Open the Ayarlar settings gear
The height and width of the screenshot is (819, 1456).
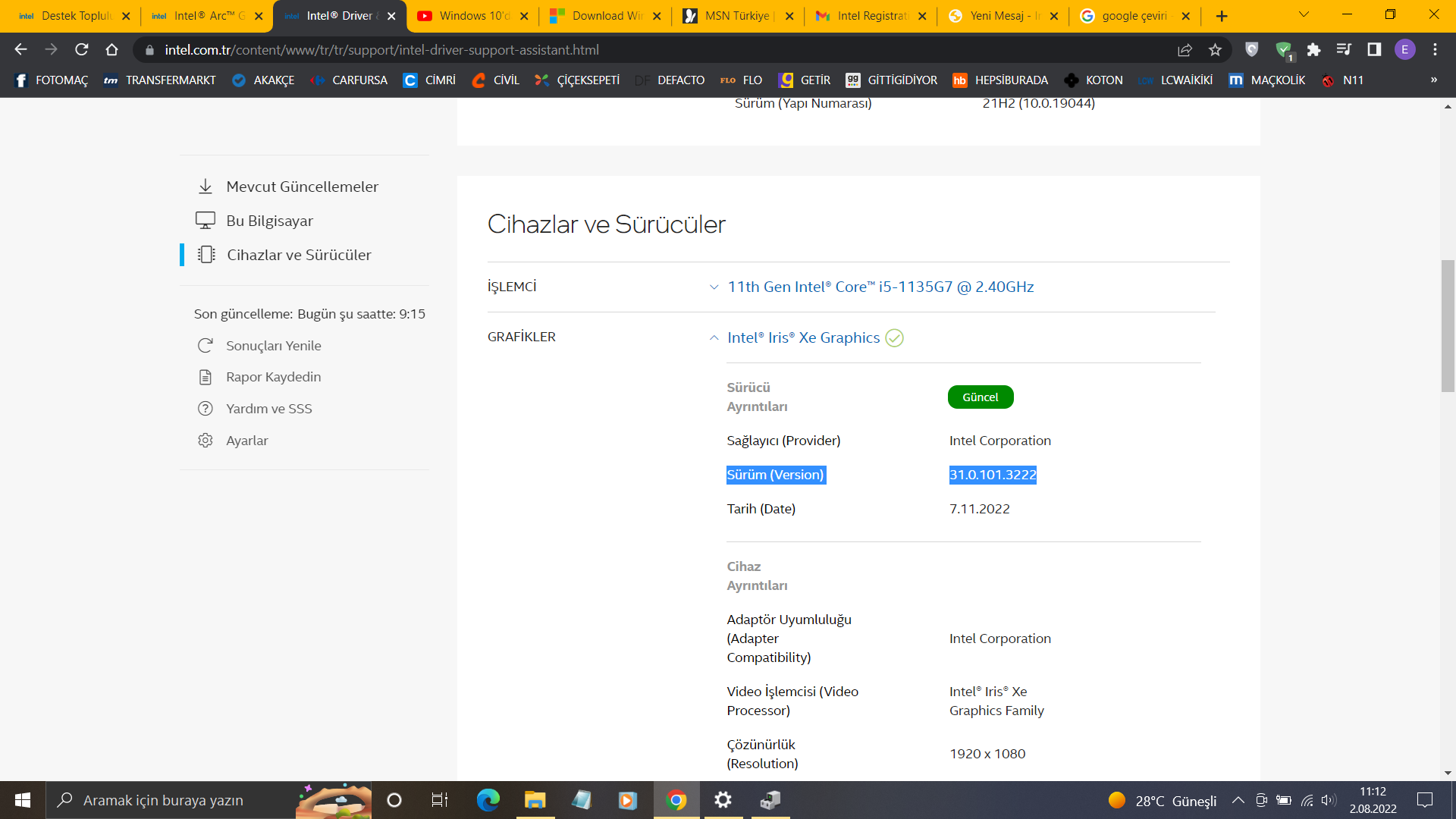point(205,440)
